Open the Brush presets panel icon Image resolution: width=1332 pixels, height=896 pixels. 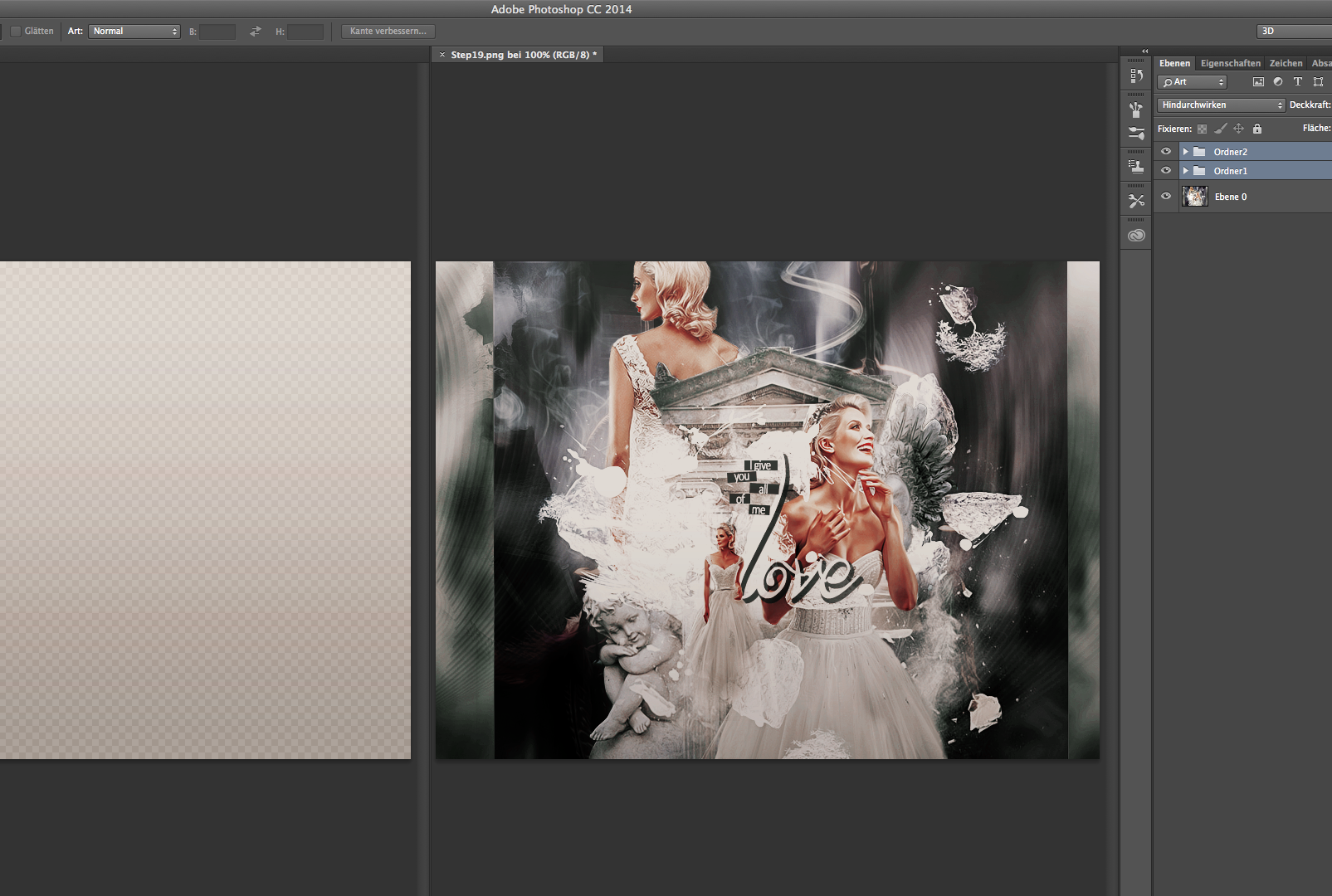[x=1136, y=110]
